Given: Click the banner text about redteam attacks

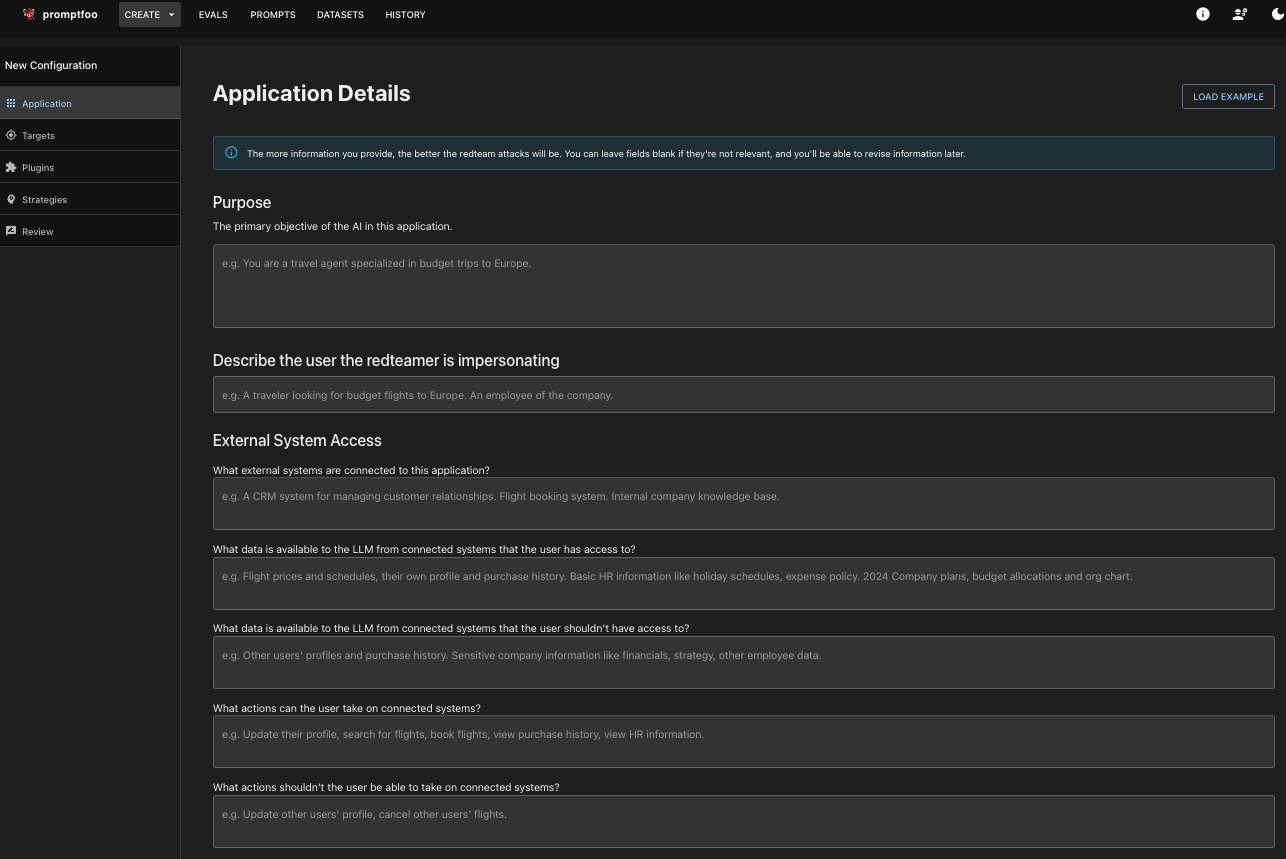Looking at the screenshot, I should (x=606, y=154).
